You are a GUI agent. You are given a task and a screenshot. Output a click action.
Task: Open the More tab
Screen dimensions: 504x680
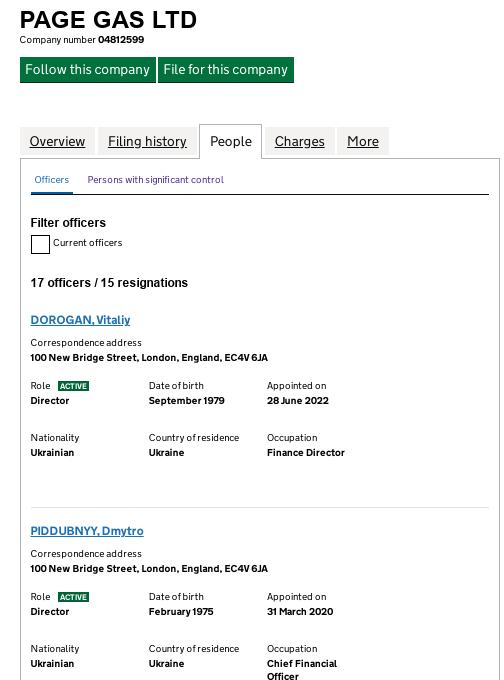tap(363, 141)
